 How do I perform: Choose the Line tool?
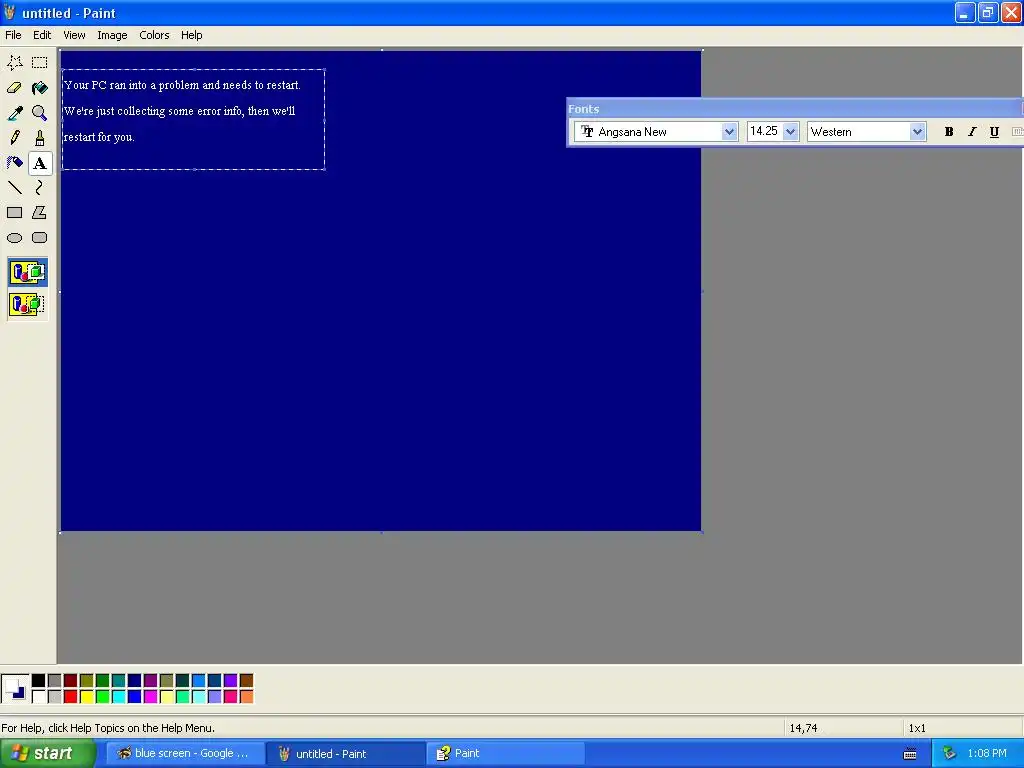[x=14, y=188]
